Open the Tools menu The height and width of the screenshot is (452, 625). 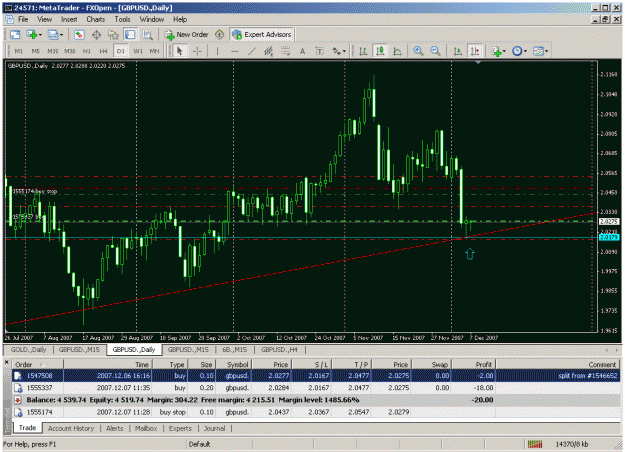pyautogui.click(x=122, y=19)
